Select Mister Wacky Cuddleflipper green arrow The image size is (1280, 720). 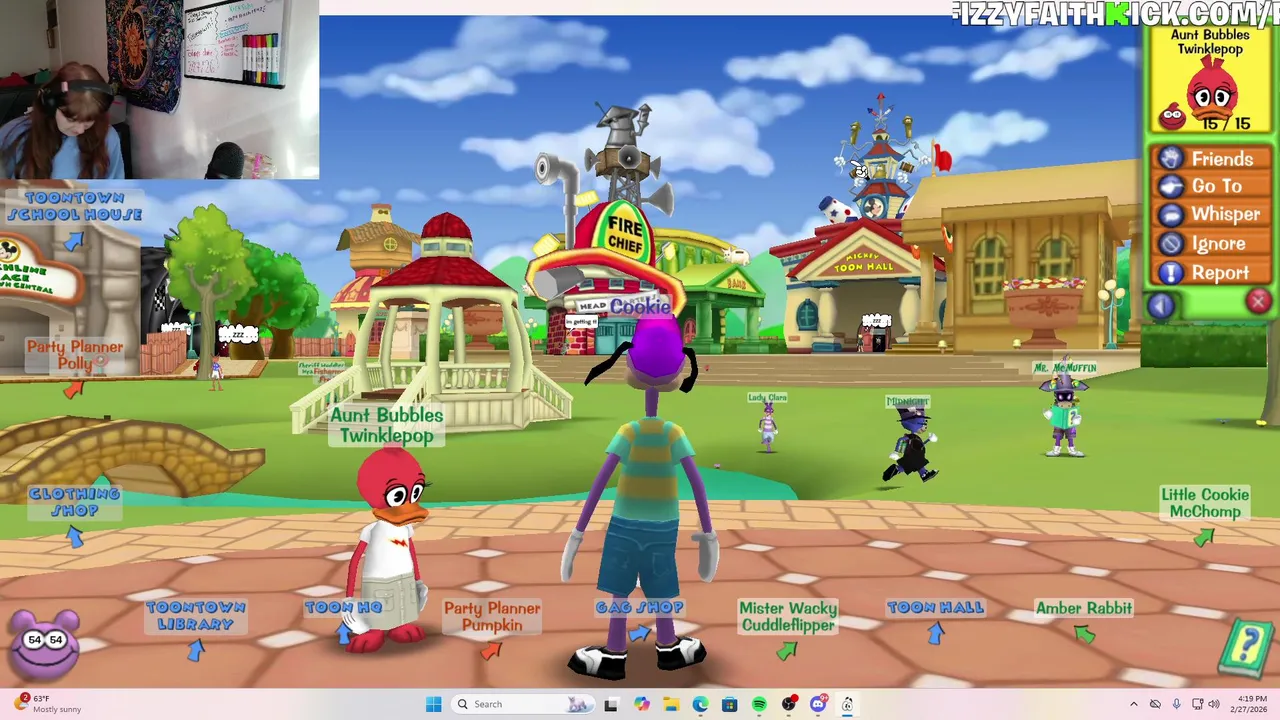click(x=786, y=651)
